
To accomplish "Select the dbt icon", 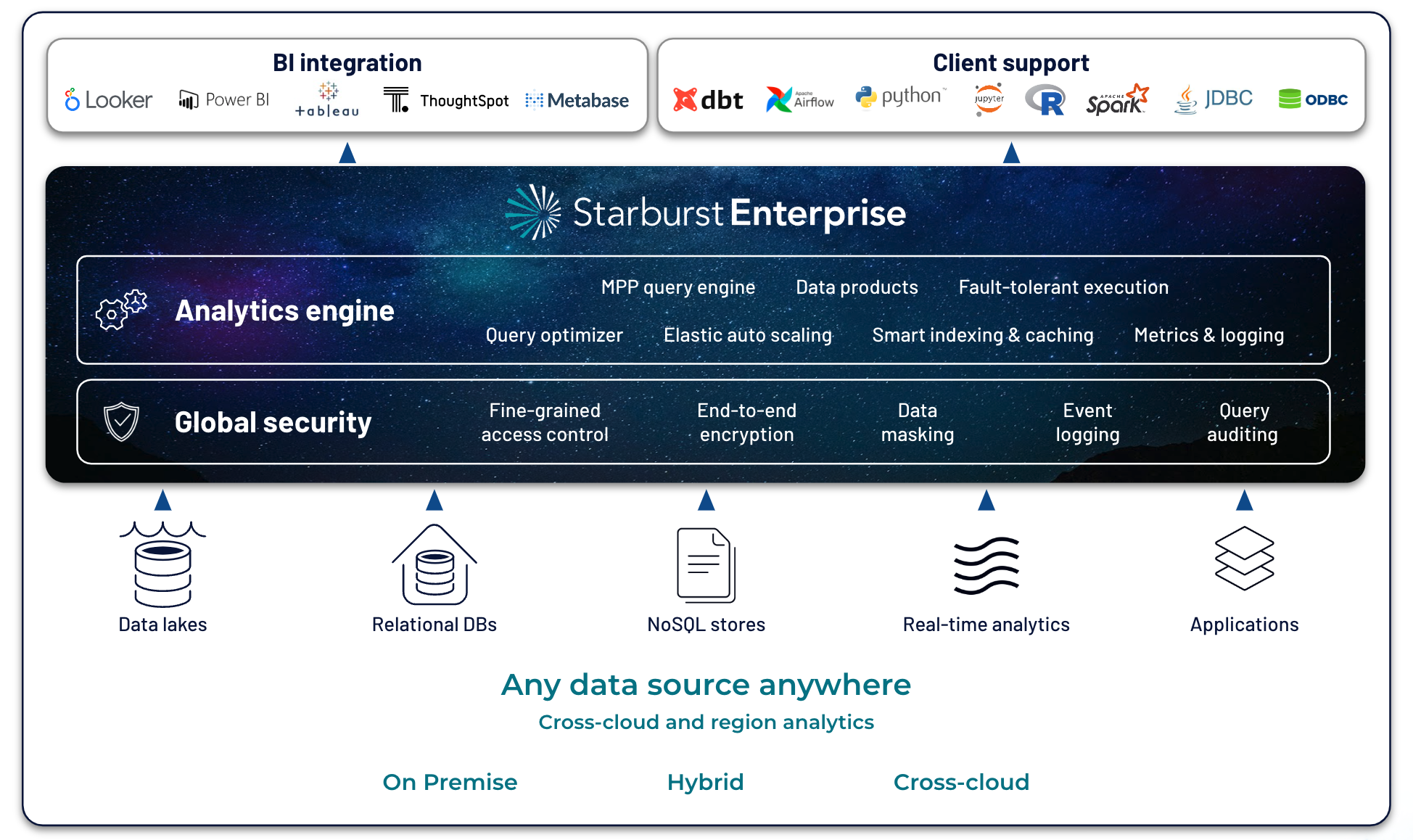I will [x=685, y=99].
